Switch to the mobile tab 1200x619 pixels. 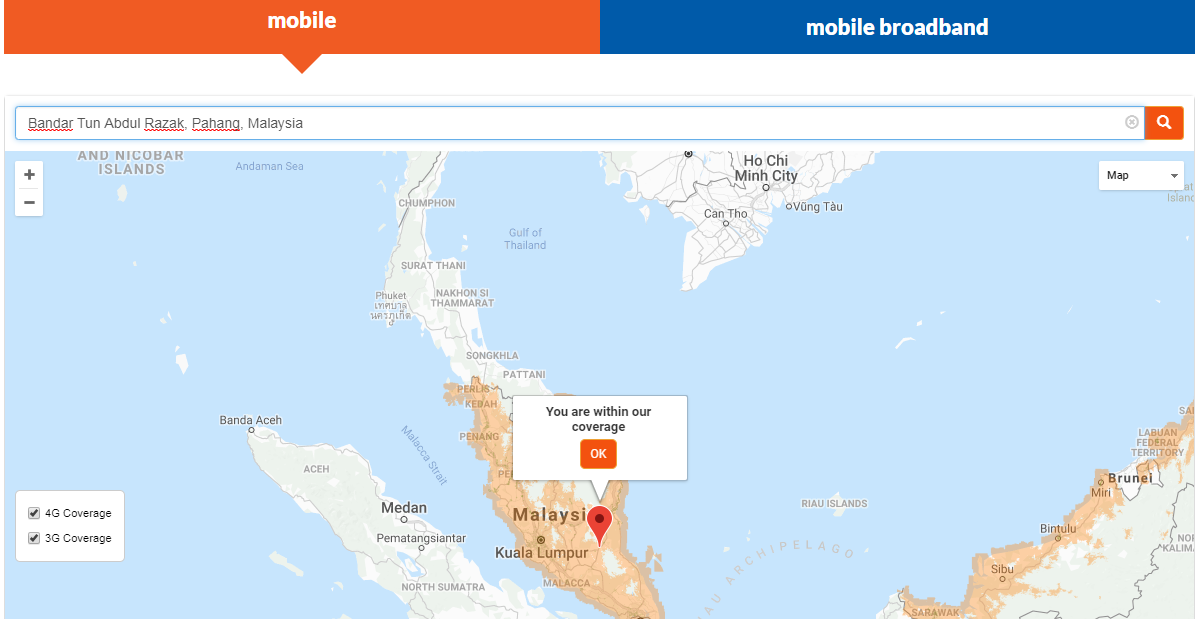tap(302, 22)
